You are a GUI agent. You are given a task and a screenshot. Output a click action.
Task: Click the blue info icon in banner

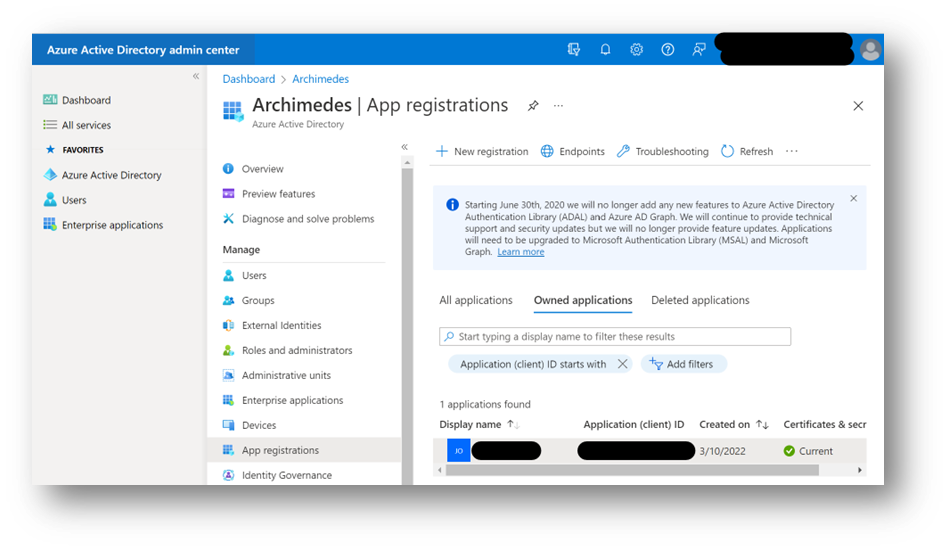tap(452, 205)
